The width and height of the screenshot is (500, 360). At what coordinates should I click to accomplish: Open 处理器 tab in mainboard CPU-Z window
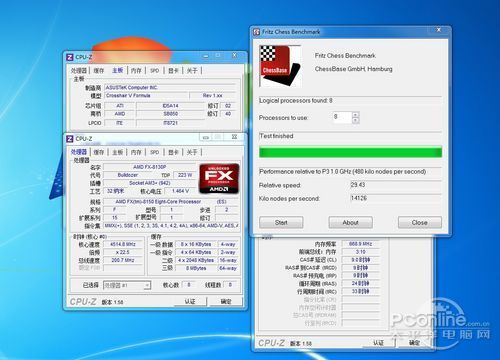pos(79,71)
